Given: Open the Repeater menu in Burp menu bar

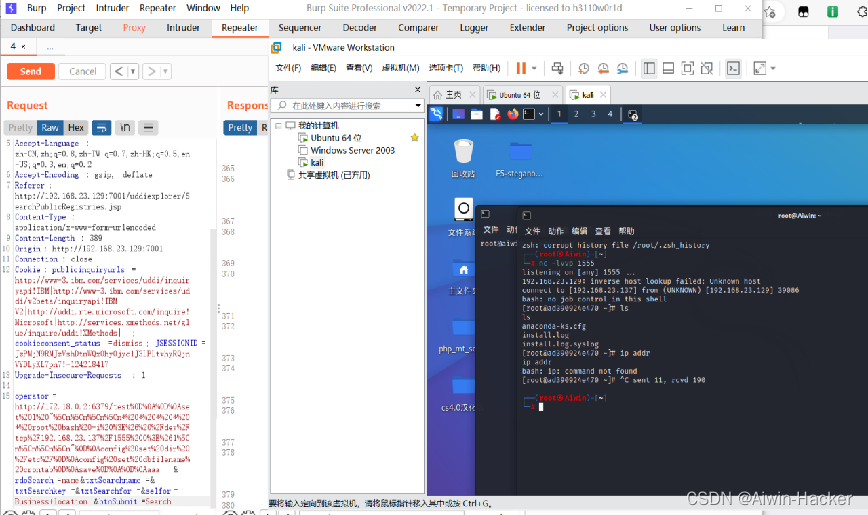Looking at the screenshot, I should [x=158, y=8].
